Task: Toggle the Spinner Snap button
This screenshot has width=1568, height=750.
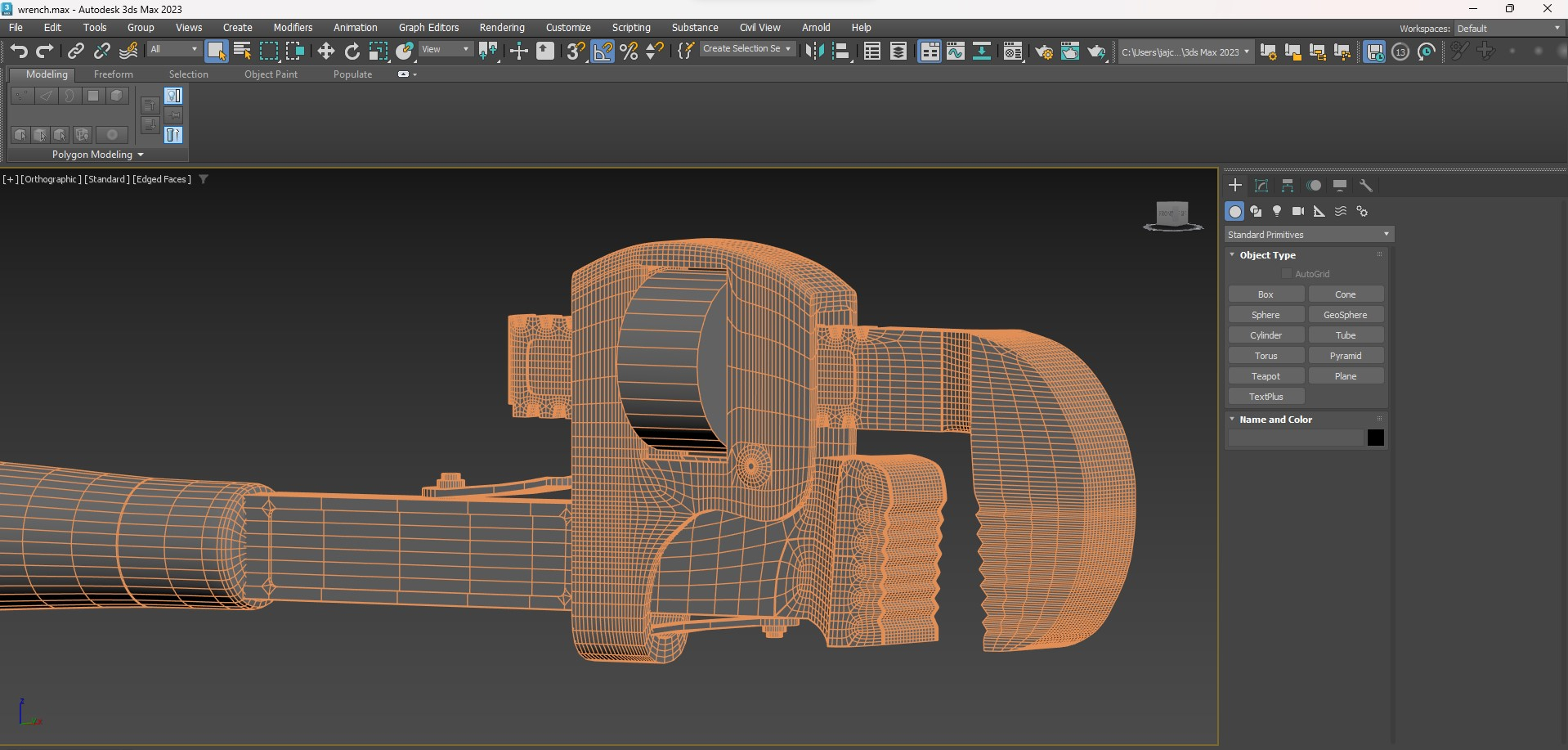Action: click(655, 51)
